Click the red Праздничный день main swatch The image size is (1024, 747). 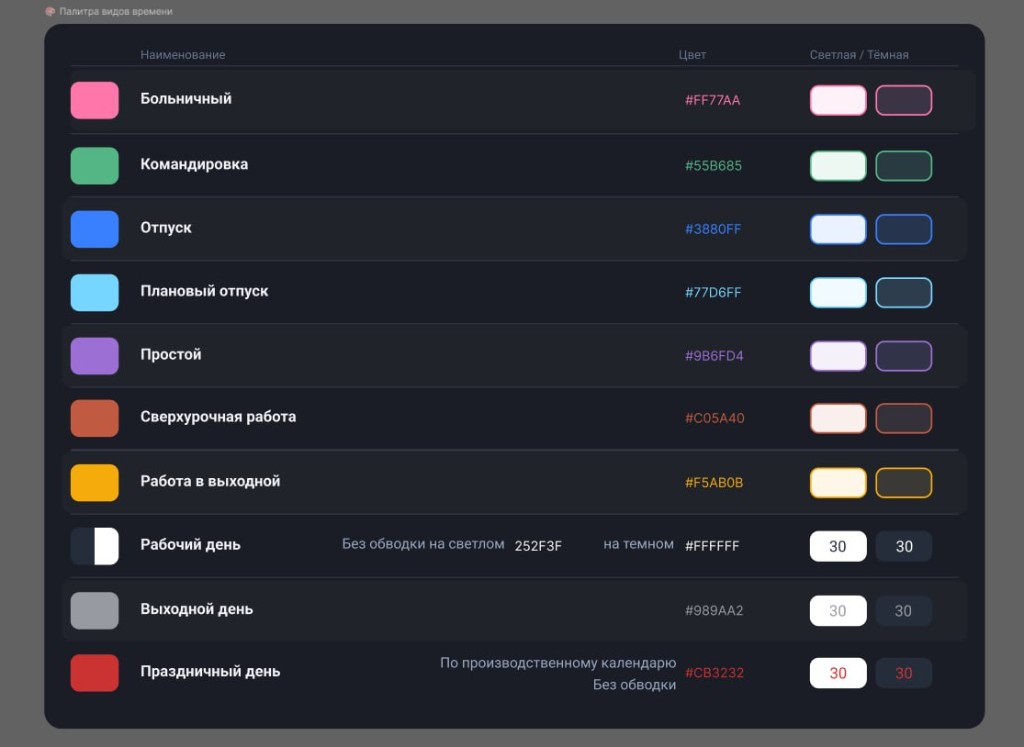(95, 673)
